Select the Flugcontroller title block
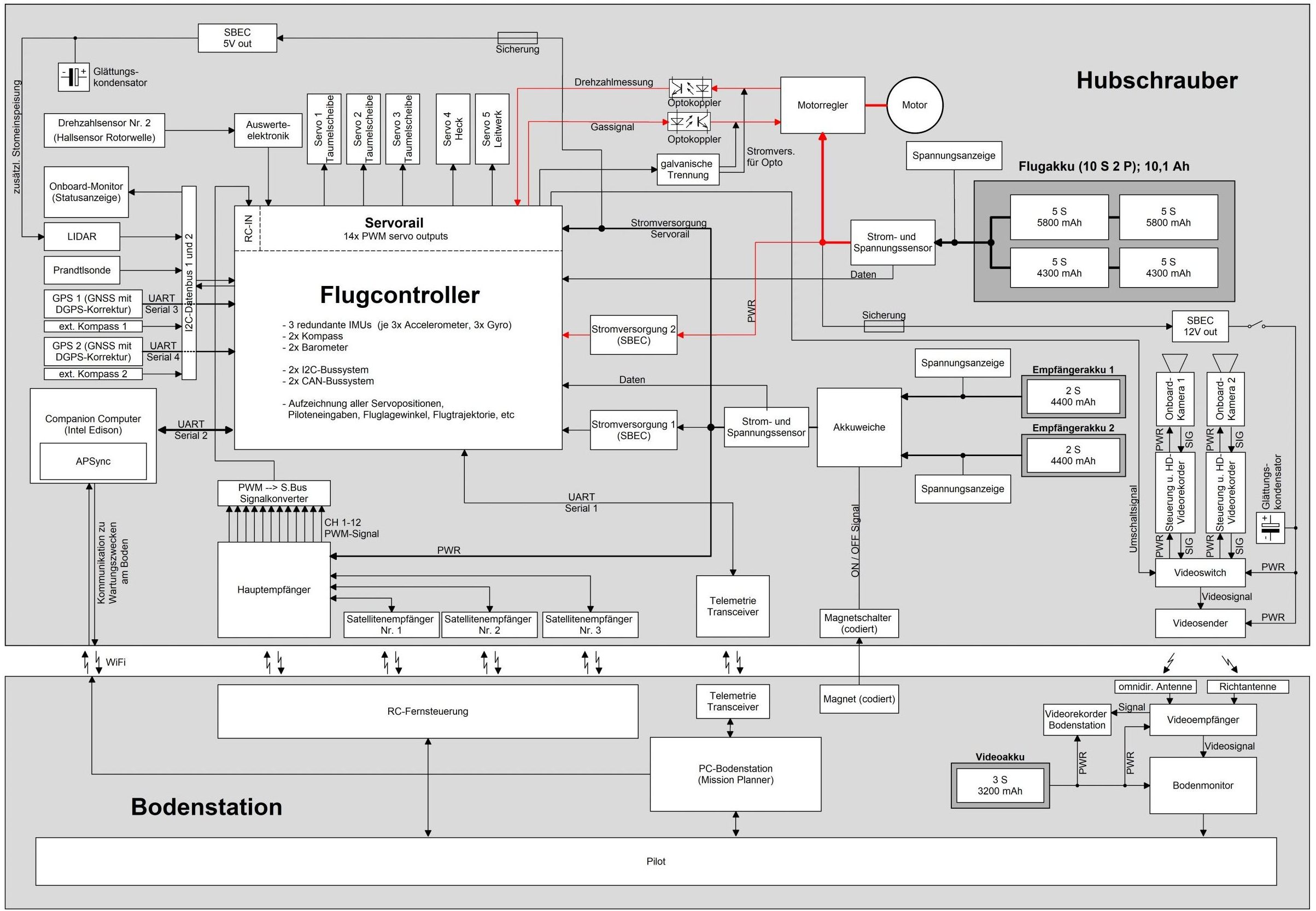The image size is (1316, 911). click(x=400, y=295)
